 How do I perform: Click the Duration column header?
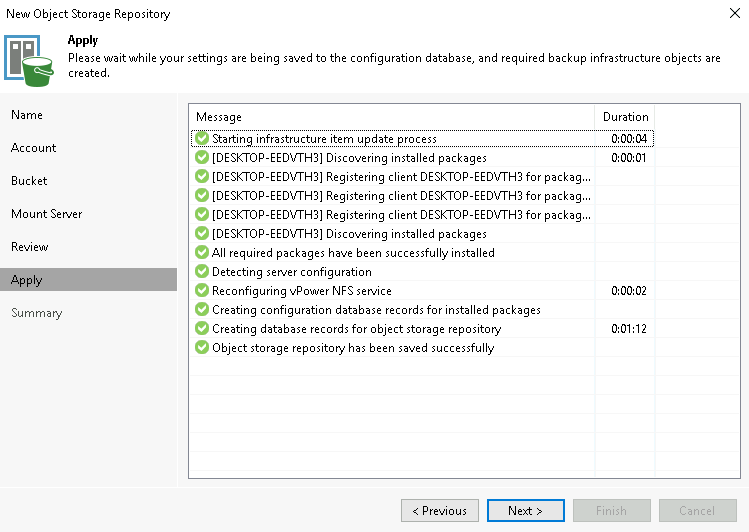click(625, 117)
